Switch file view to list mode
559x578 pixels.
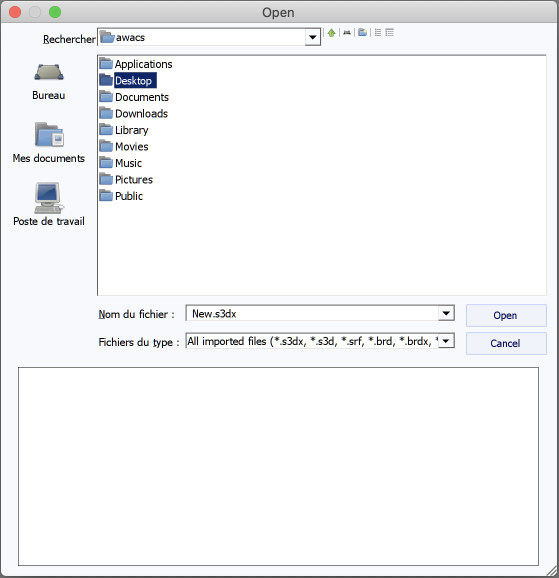click(x=378, y=33)
